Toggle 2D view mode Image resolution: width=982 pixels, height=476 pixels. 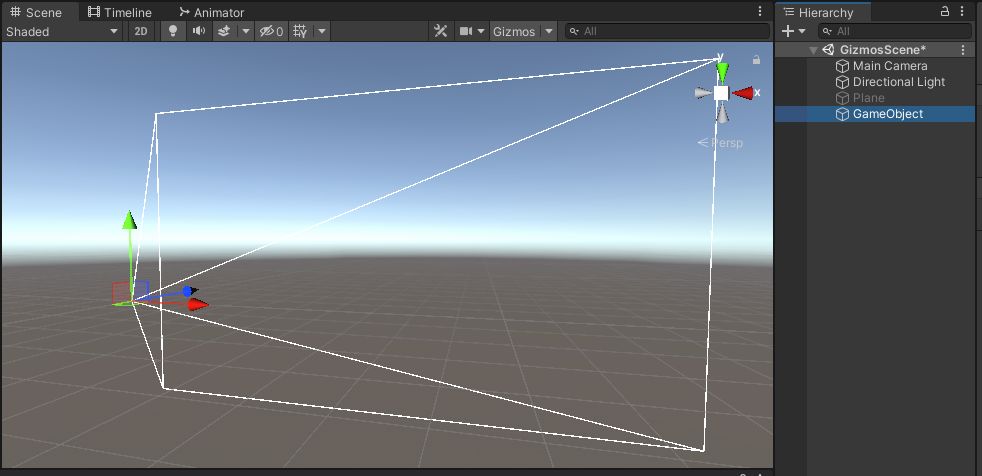pos(141,31)
